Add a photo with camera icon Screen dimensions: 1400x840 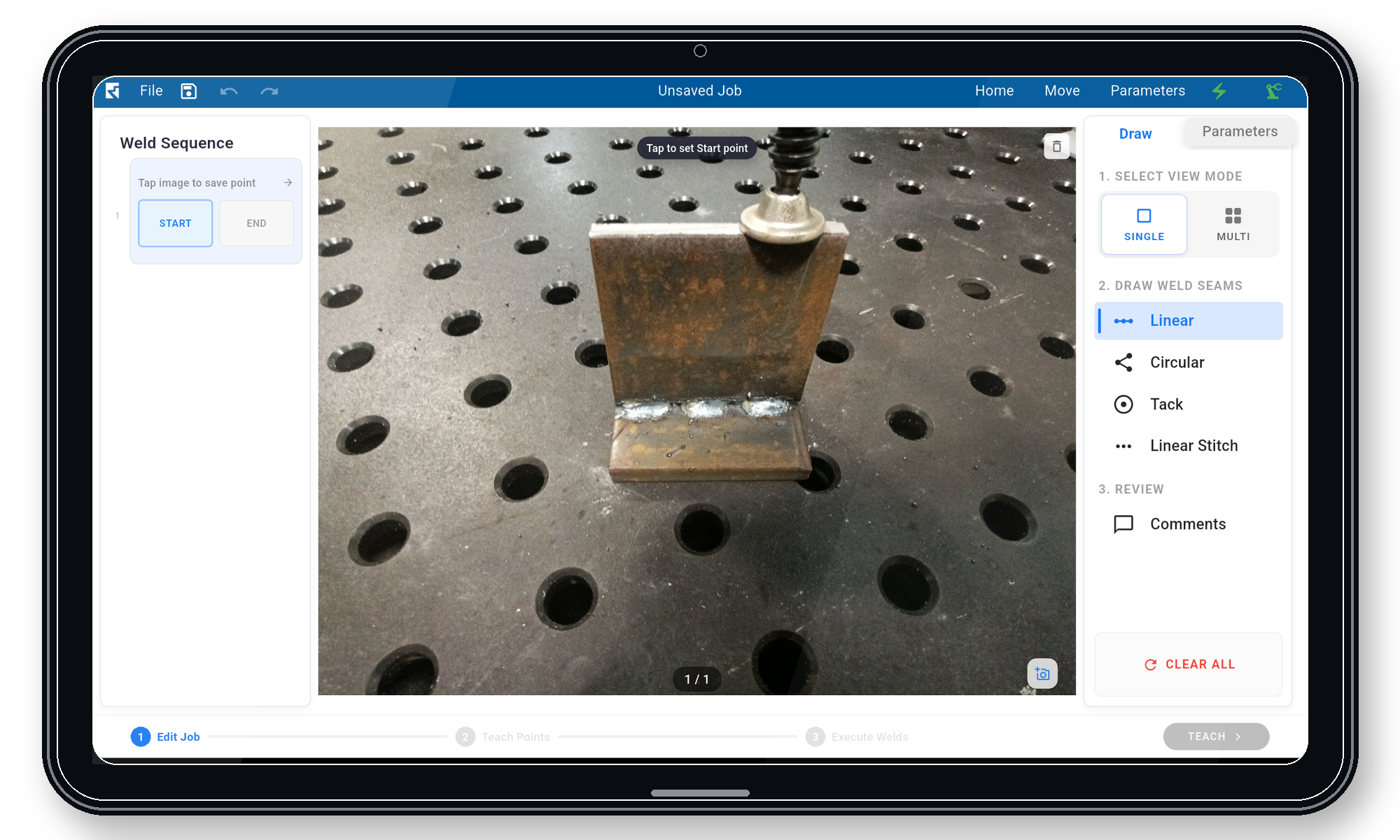point(1042,673)
